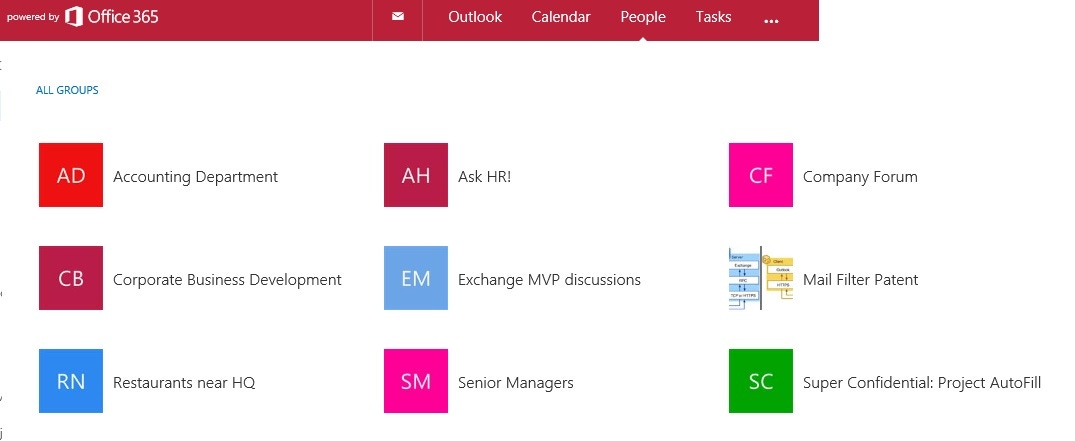1075x441 pixels.
Task: Open the Senior Managers group
Action: 516,383
